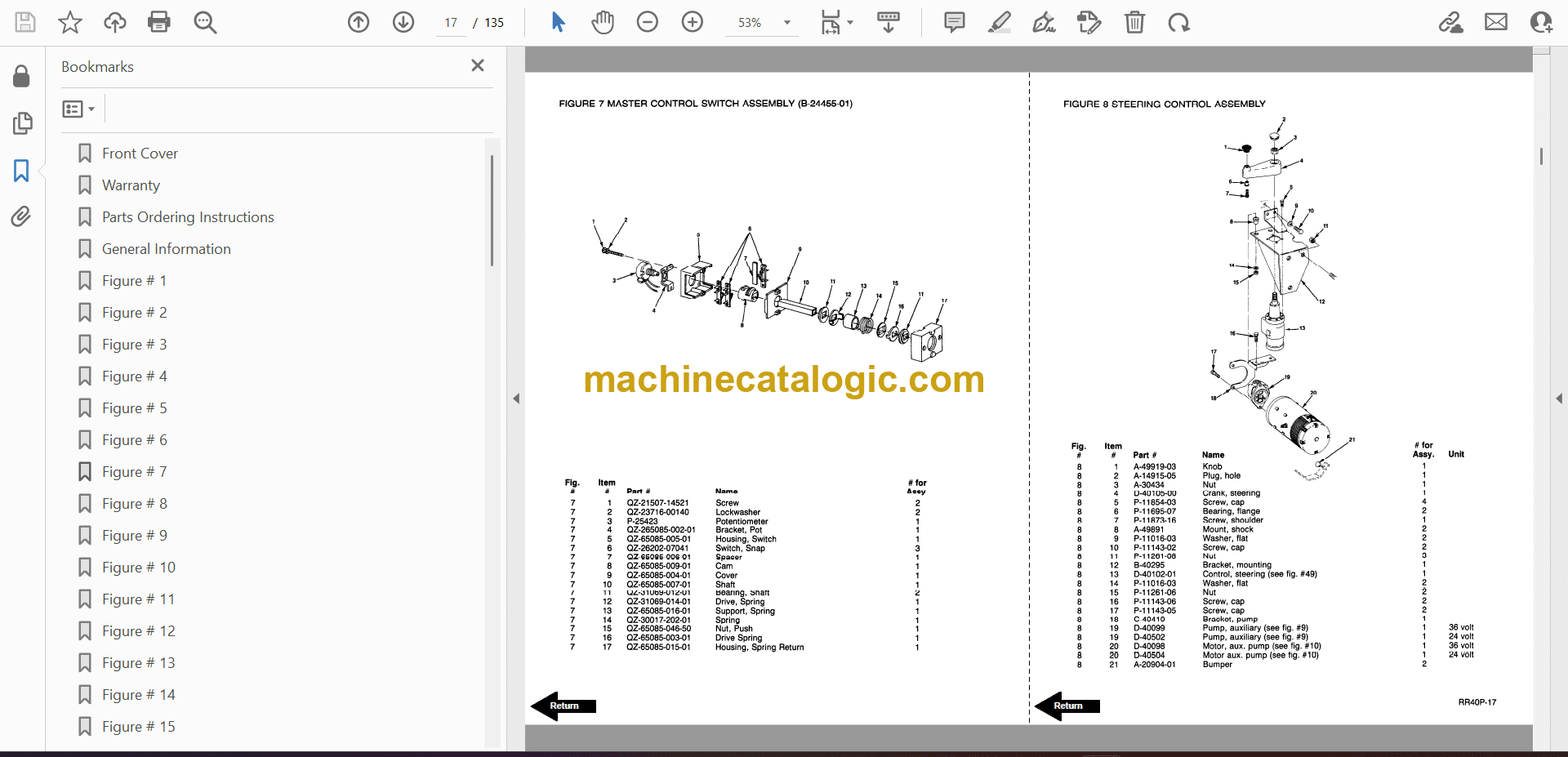Open the Front Cover bookmark
This screenshot has width=1568, height=757.
pyautogui.click(x=140, y=154)
